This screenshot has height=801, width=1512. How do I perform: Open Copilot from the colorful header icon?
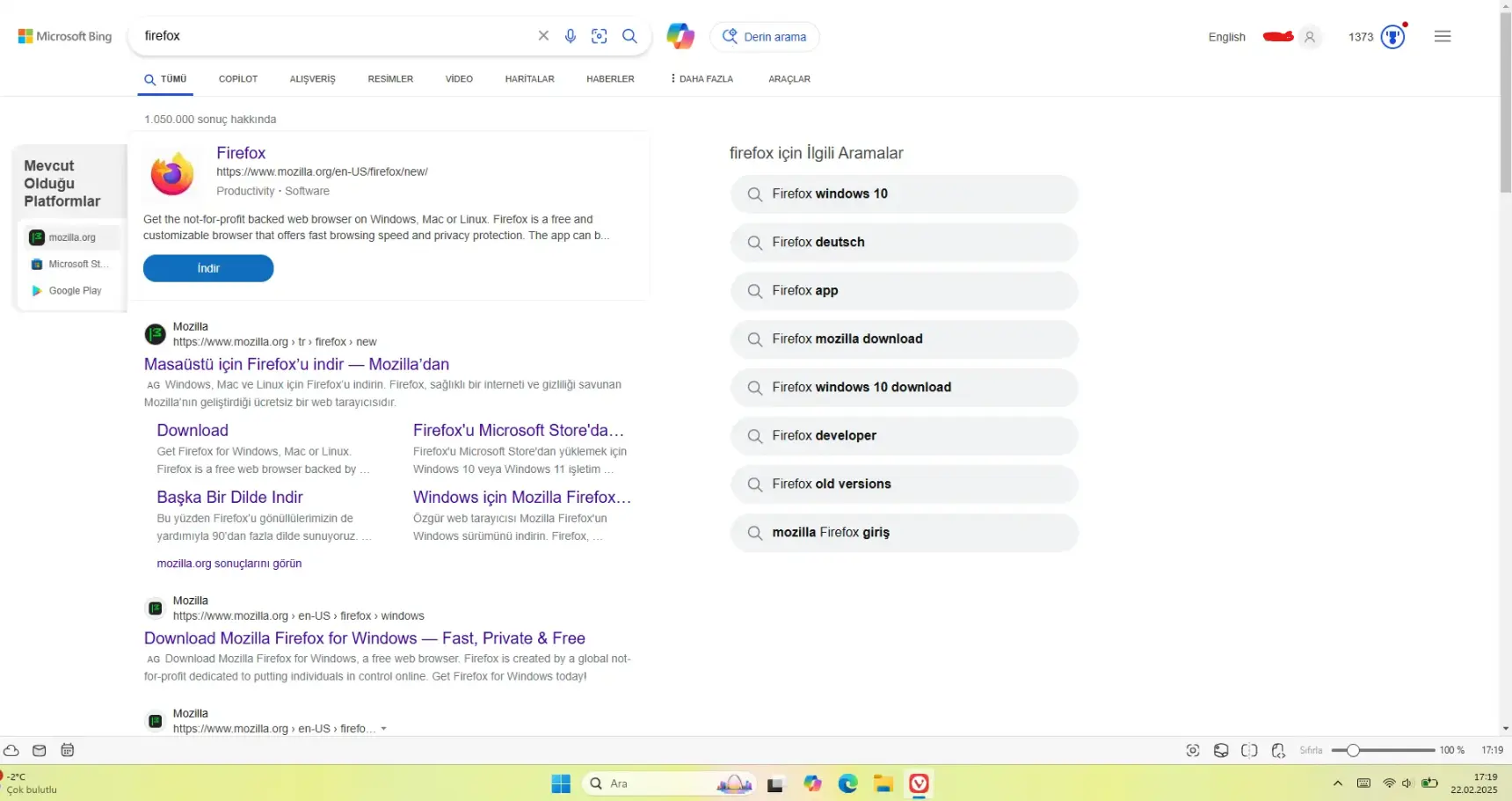[680, 36]
